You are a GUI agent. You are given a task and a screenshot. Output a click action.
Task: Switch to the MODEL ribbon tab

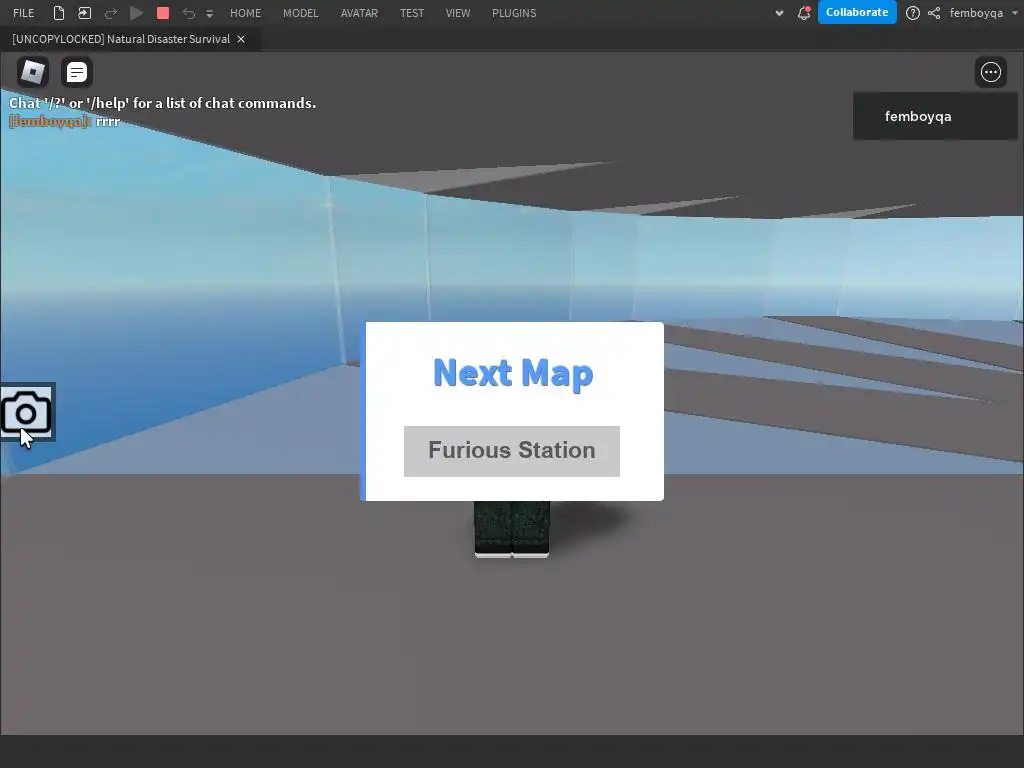[300, 13]
